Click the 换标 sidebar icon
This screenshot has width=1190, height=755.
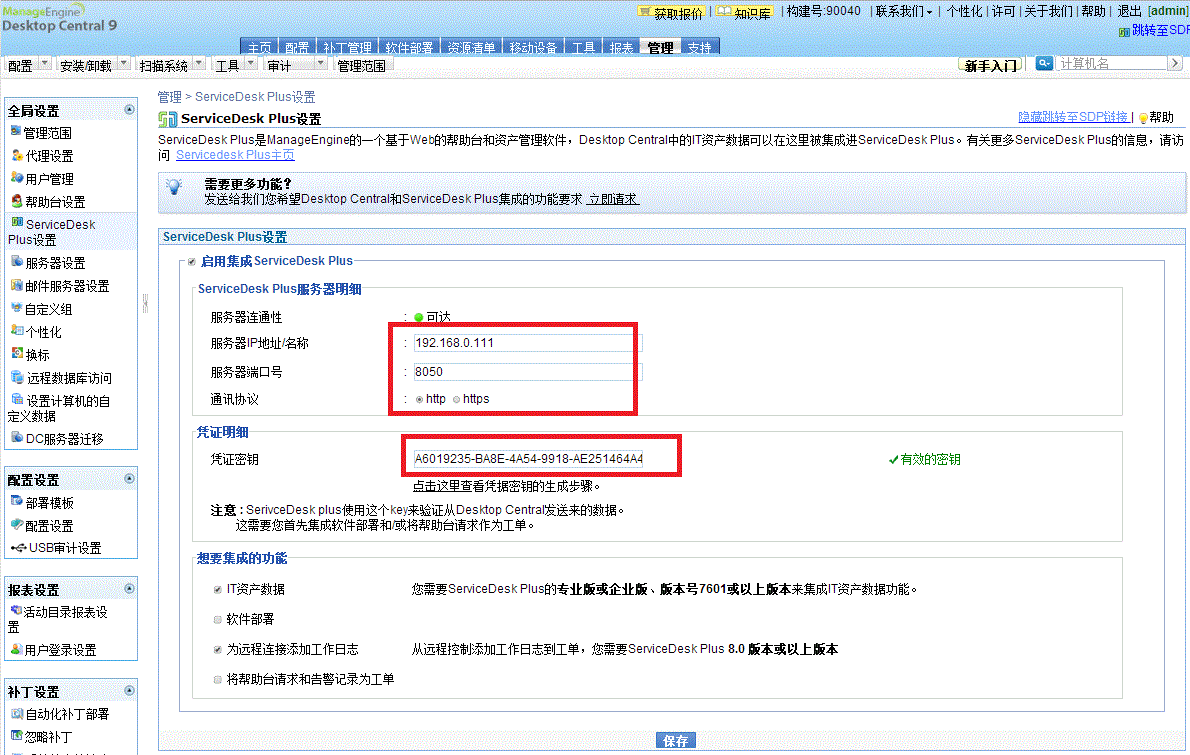pos(18,354)
